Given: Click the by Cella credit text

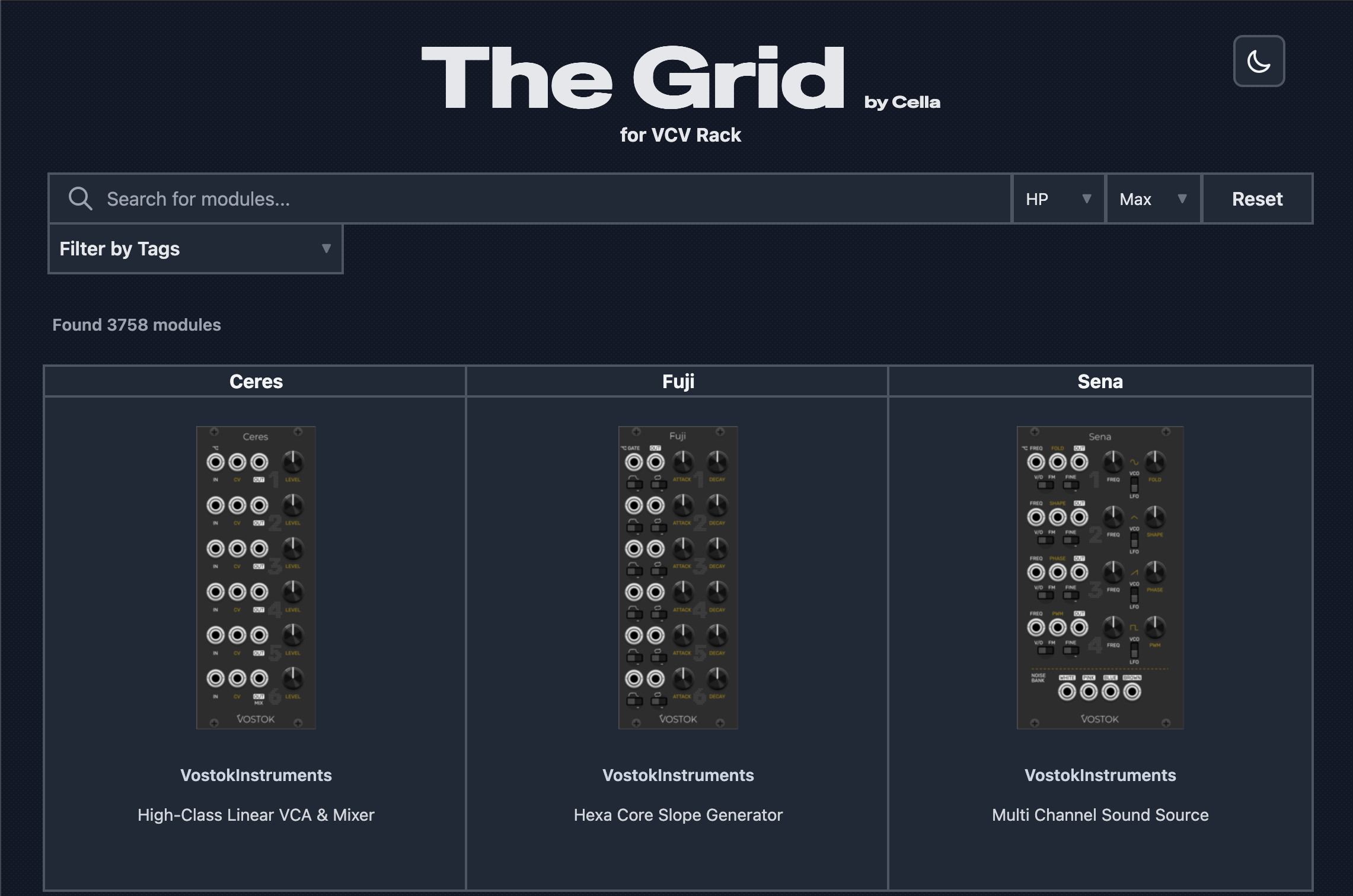Looking at the screenshot, I should pyautogui.click(x=902, y=103).
